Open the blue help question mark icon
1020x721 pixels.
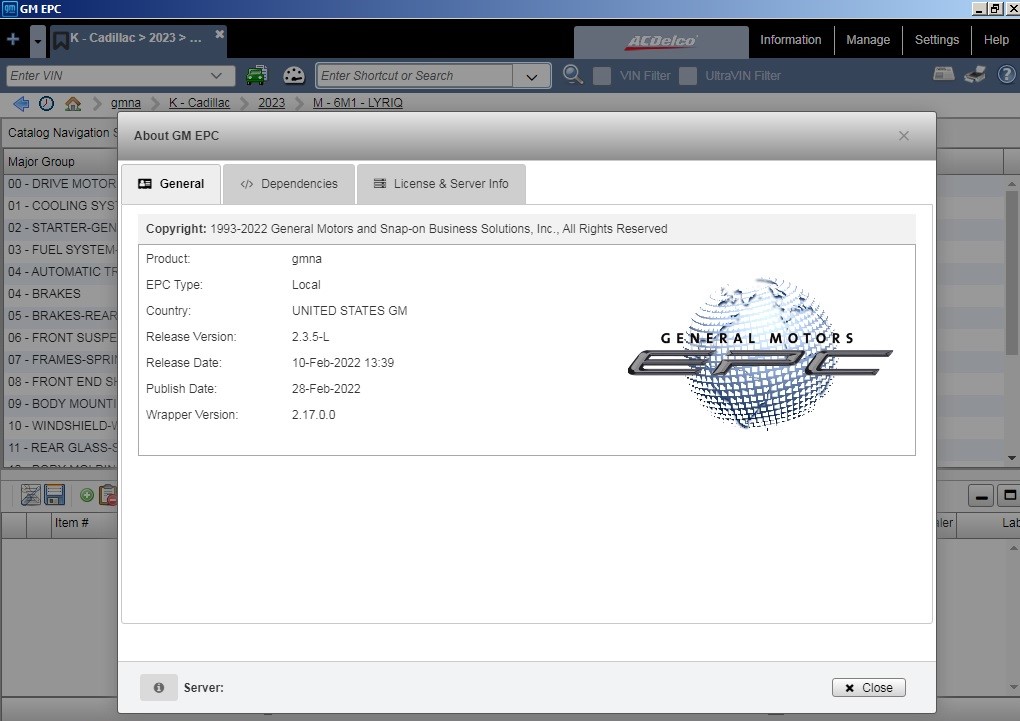pyautogui.click(x=1006, y=75)
